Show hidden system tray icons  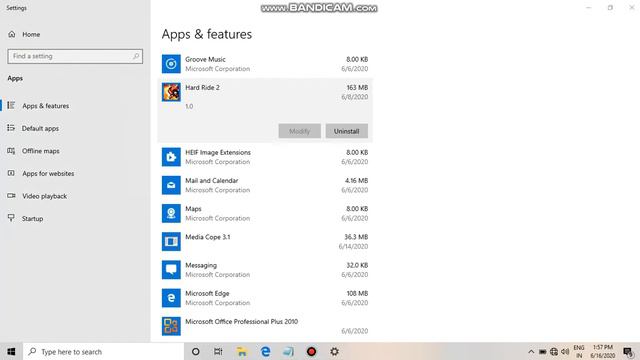(x=531, y=351)
